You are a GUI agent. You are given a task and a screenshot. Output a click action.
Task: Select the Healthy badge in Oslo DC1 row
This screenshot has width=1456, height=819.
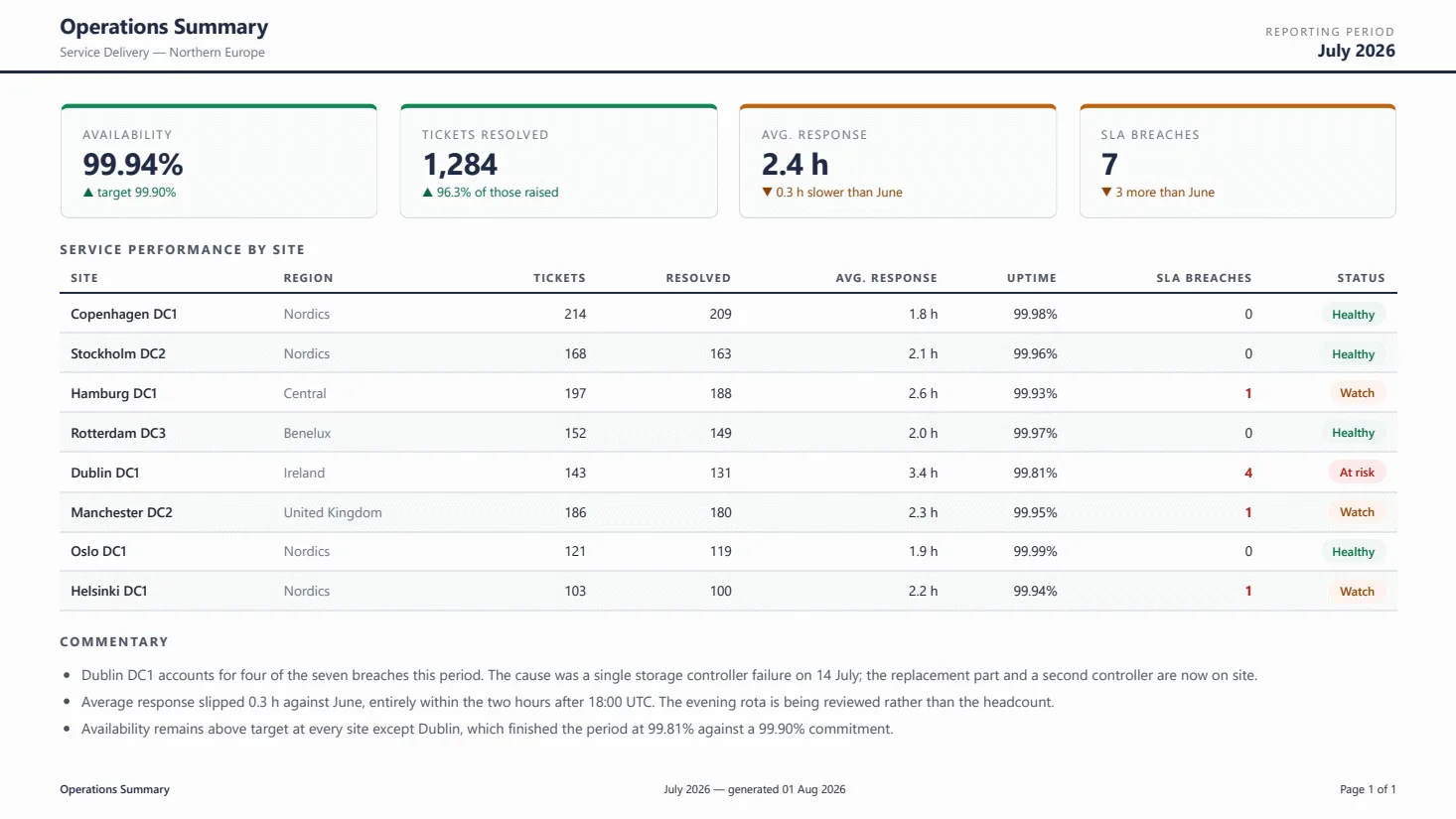(x=1353, y=552)
